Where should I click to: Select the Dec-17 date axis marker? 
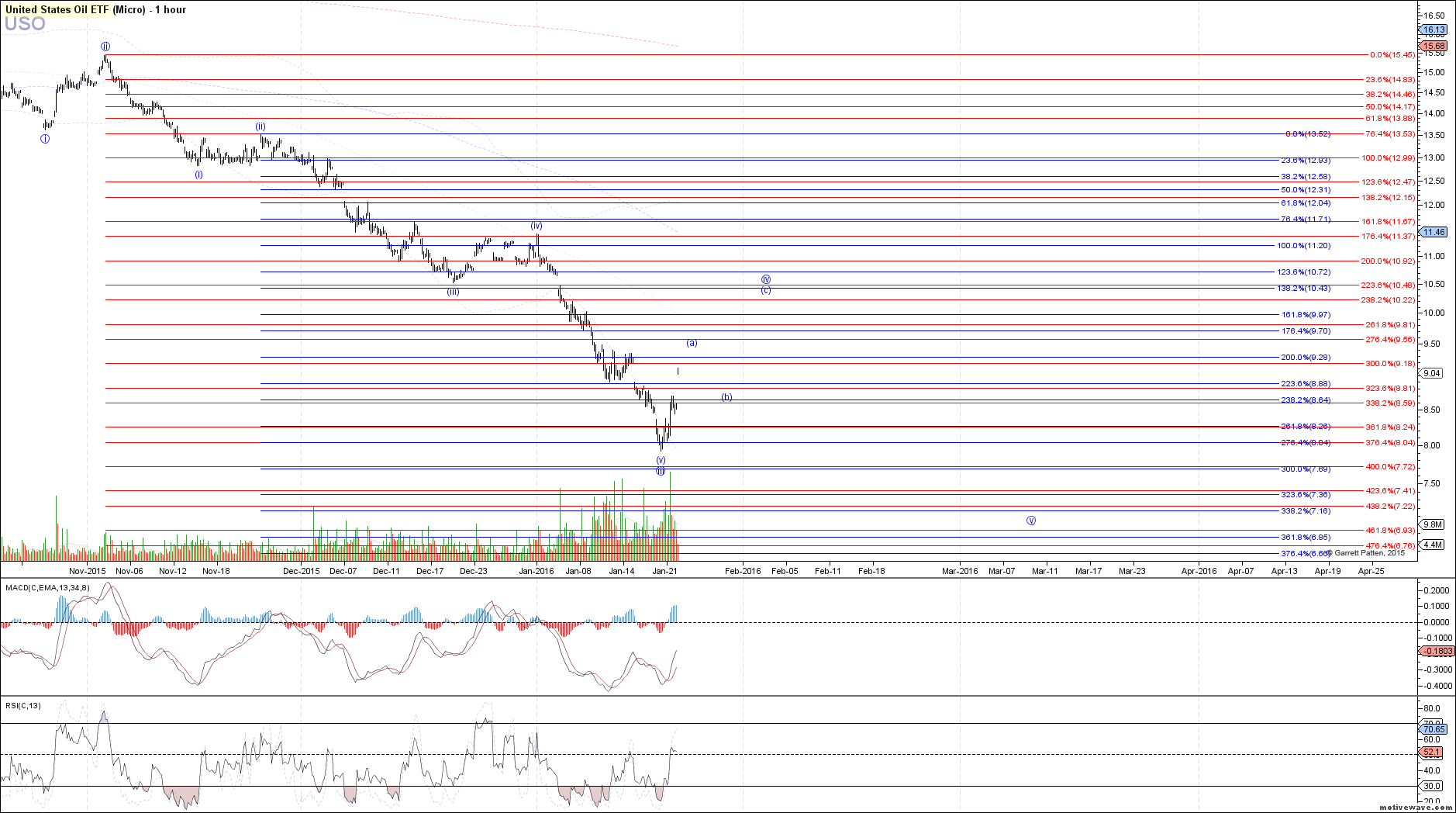[430, 571]
